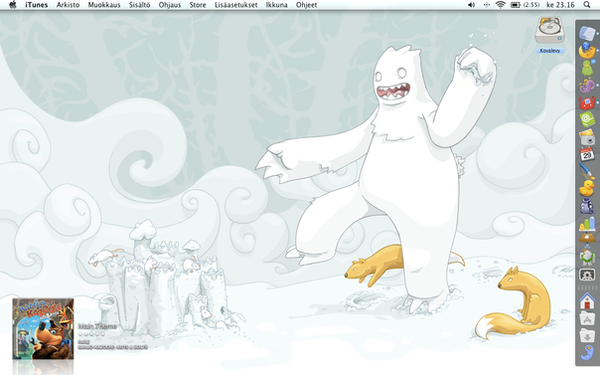The image size is (600, 375).
Task: Open the green address book dock icon
Action: 587,119
